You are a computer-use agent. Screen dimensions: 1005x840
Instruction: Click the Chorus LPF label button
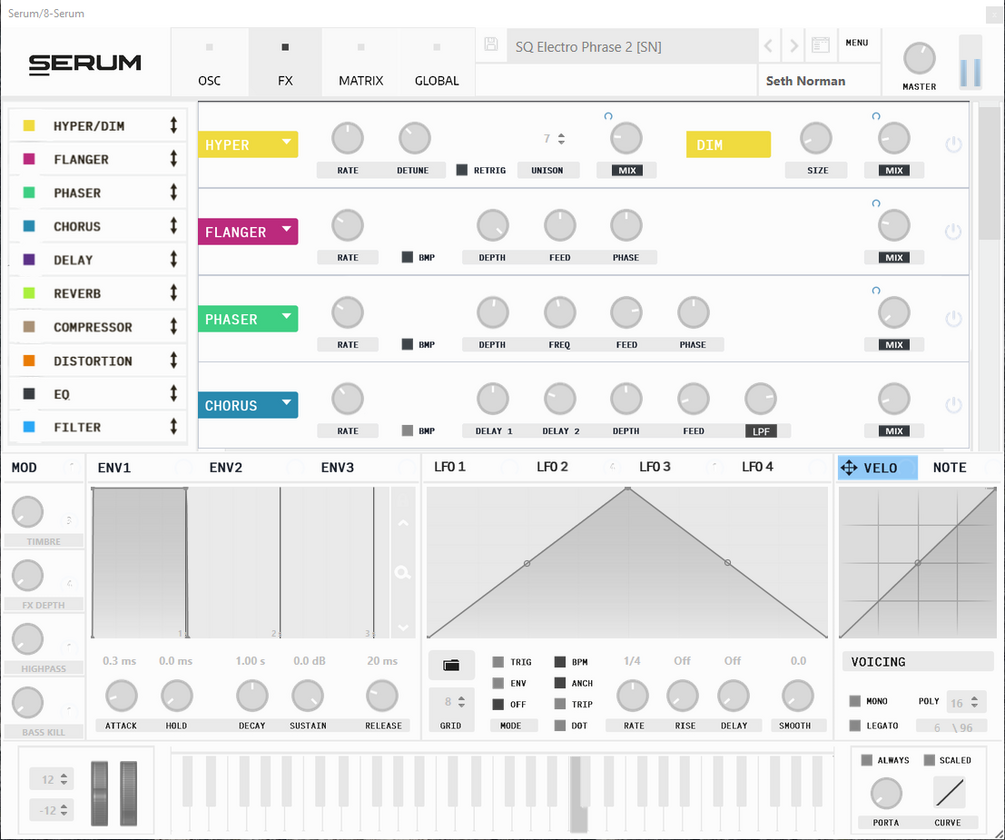coord(761,431)
